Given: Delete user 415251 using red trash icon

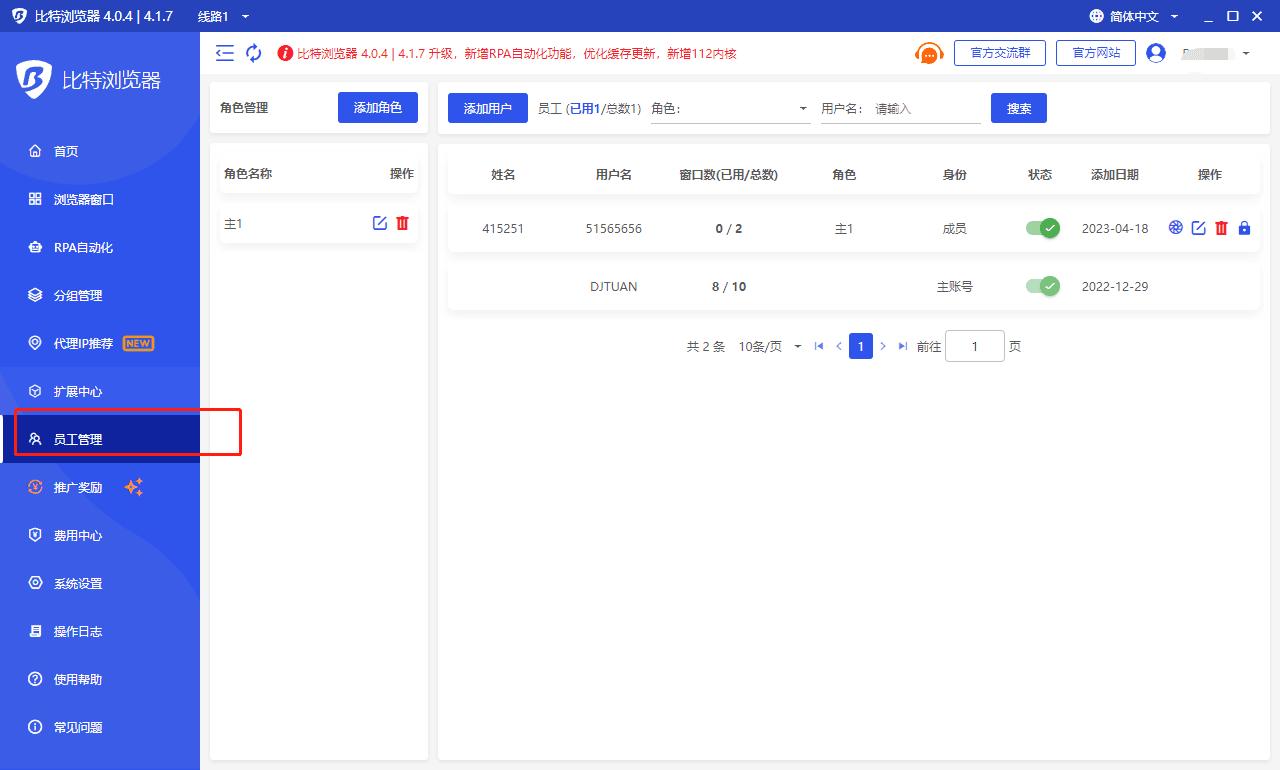Looking at the screenshot, I should tap(1221, 228).
